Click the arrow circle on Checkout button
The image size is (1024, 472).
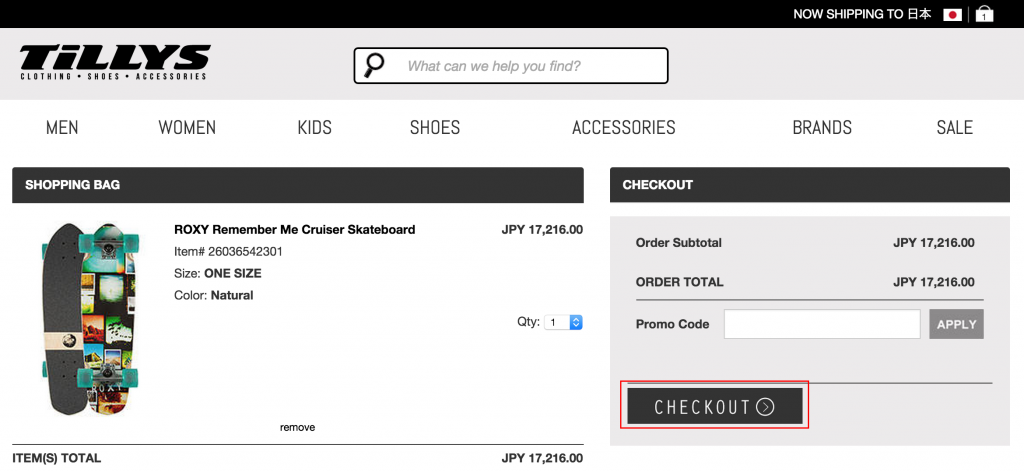pyautogui.click(x=765, y=407)
